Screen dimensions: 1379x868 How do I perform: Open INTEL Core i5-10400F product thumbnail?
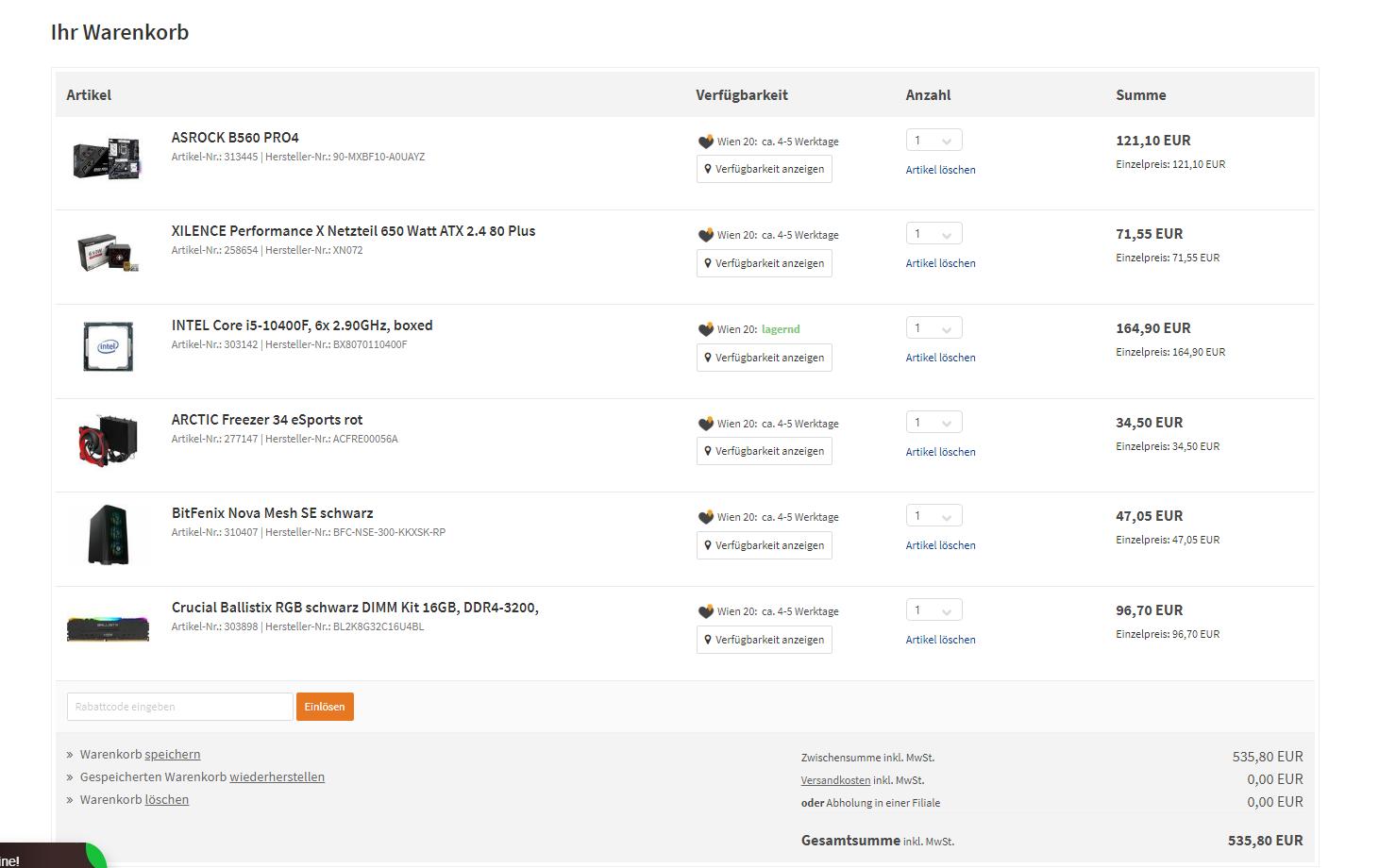(108, 346)
